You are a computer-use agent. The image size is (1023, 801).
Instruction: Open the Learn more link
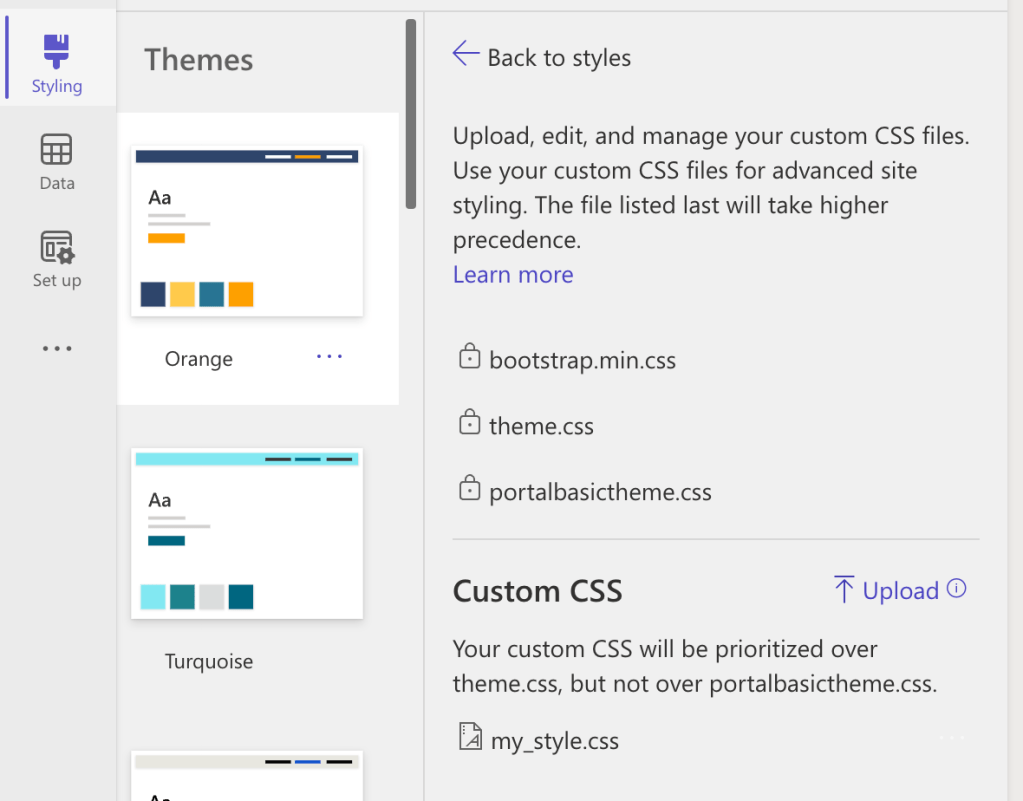[513, 275]
